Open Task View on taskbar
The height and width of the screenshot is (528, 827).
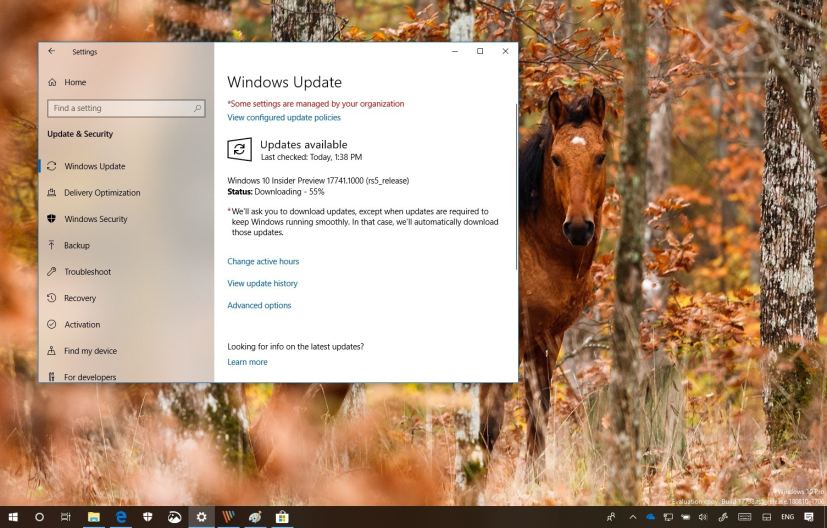[65, 517]
